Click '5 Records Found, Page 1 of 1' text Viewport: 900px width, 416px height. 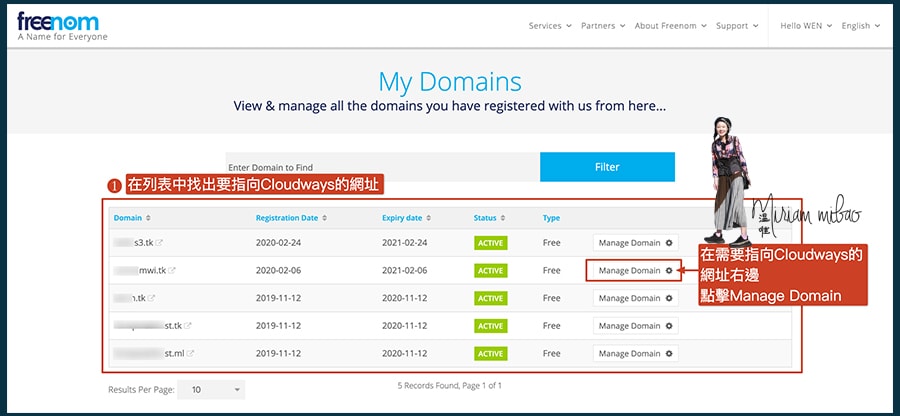(449, 386)
